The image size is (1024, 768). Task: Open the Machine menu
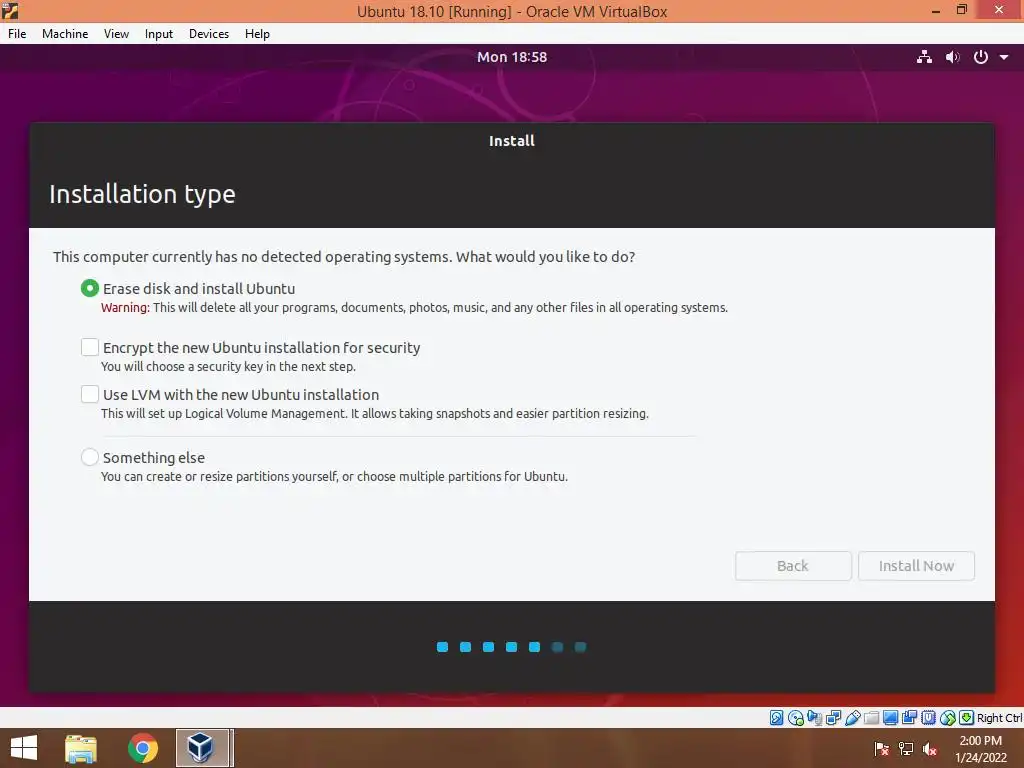[65, 34]
